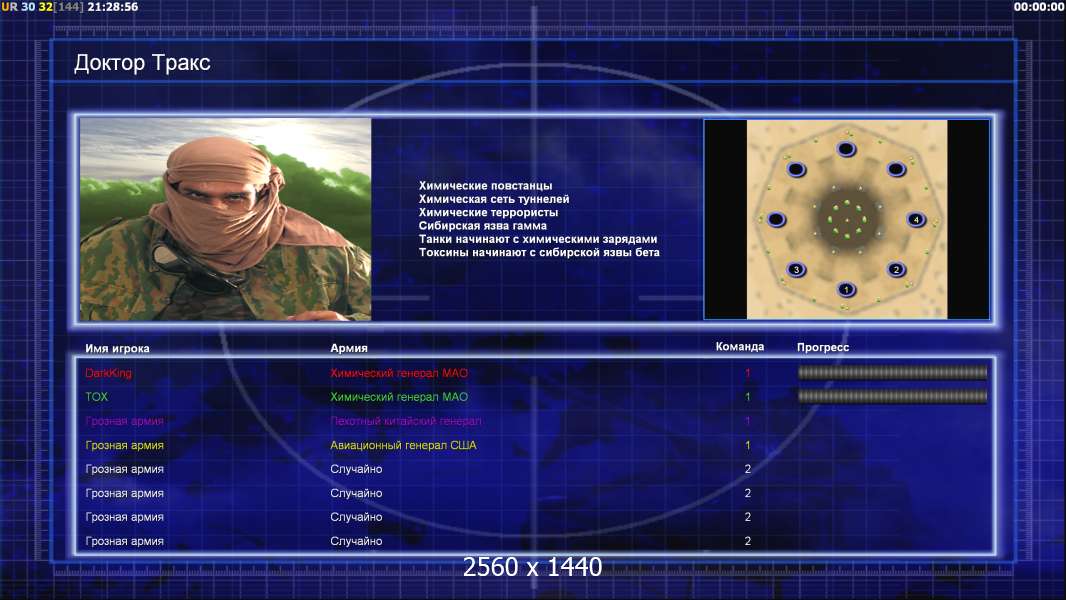Click the desert map preview thumbnail
The width and height of the screenshot is (1066, 600).
[846, 219]
